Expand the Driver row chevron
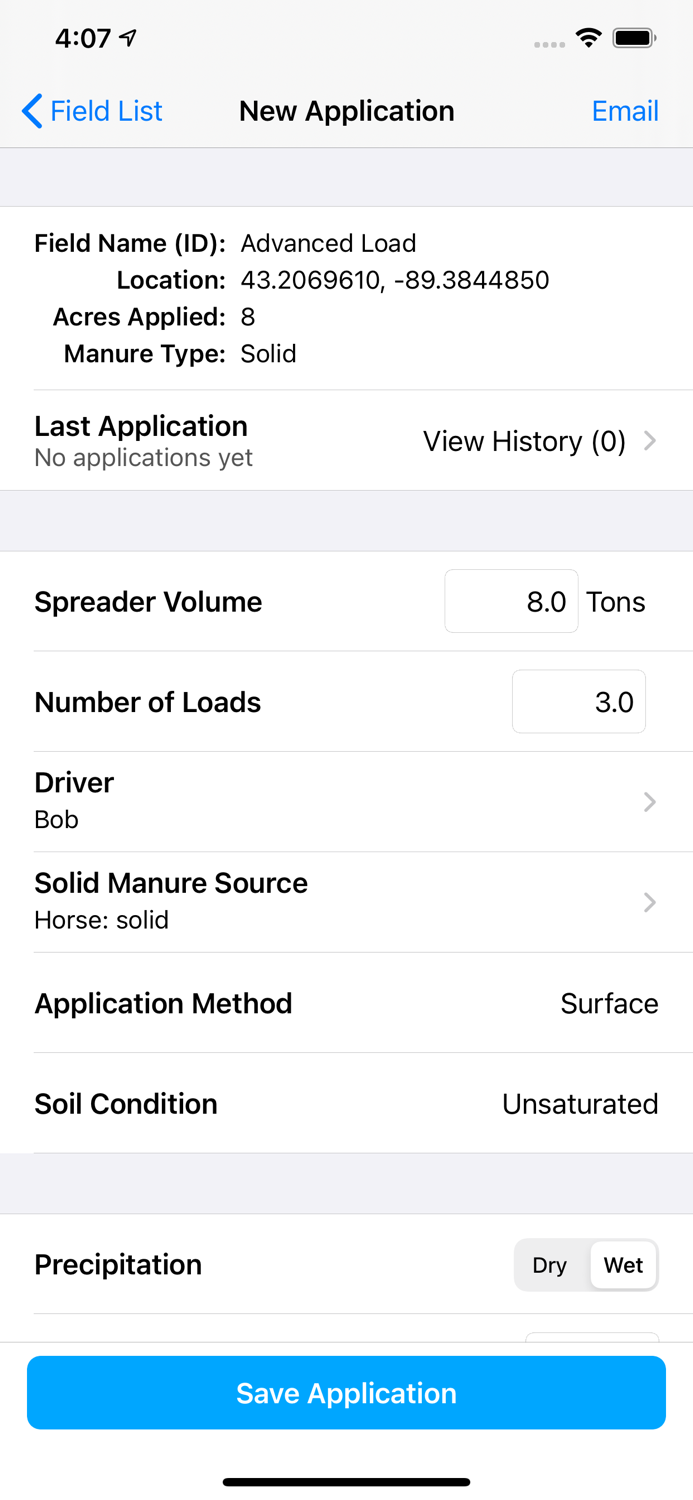The width and height of the screenshot is (693, 1500). pos(650,802)
